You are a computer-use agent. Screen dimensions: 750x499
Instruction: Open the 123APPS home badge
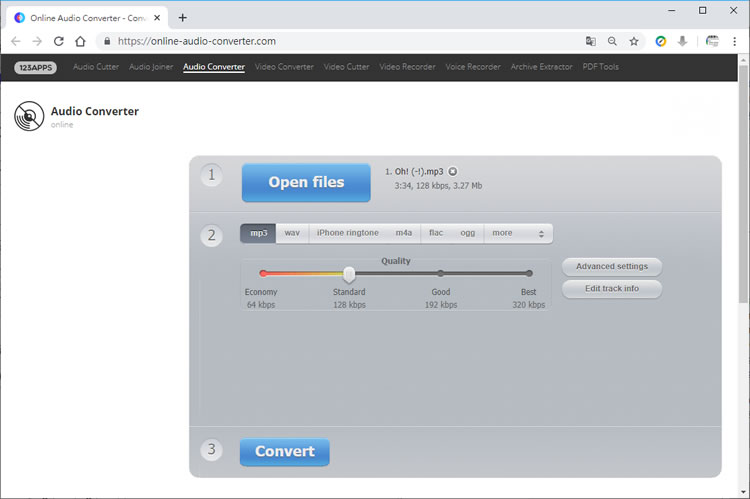pos(35,67)
